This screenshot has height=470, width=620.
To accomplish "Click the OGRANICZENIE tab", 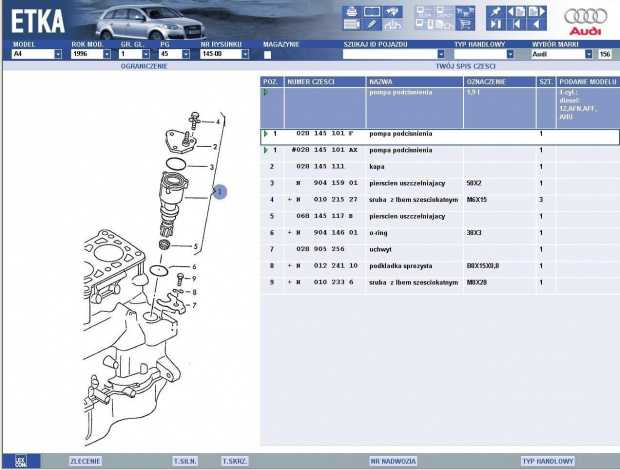I will tap(144, 66).
